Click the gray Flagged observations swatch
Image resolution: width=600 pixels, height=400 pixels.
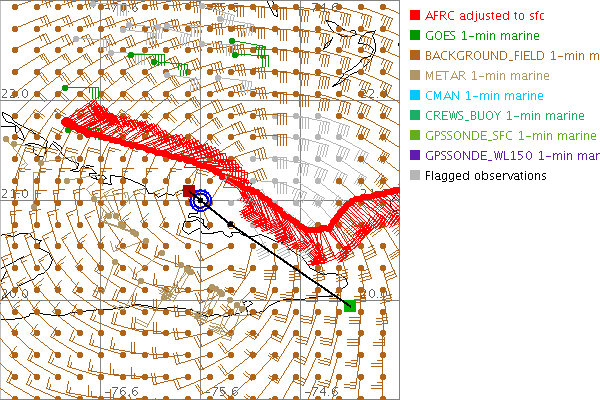[x=415, y=176]
